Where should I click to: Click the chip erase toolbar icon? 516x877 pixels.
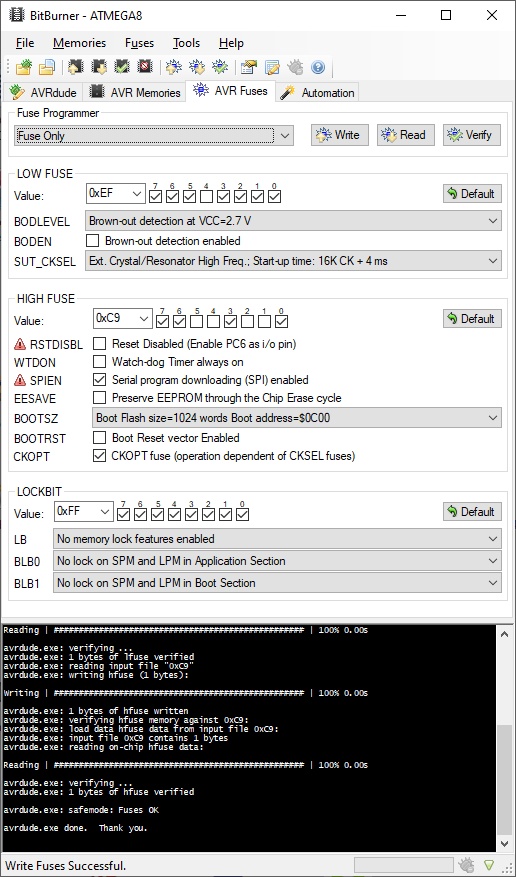(145, 67)
